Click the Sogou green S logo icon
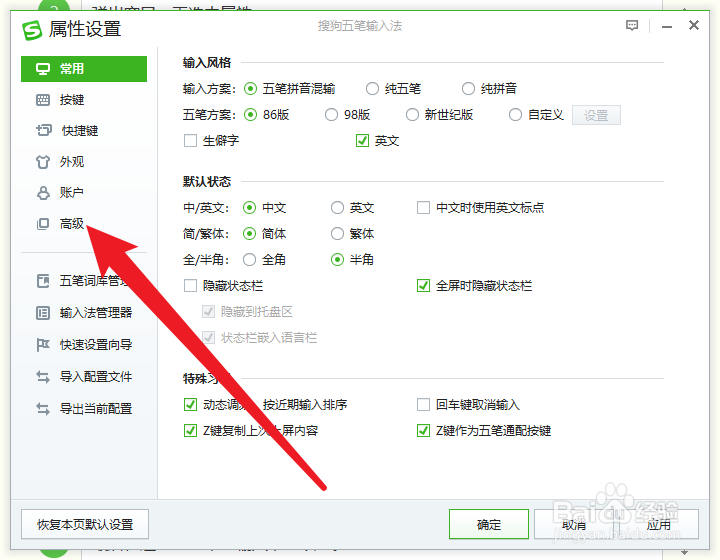This screenshot has height=560, width=720. tap(32, 30)
